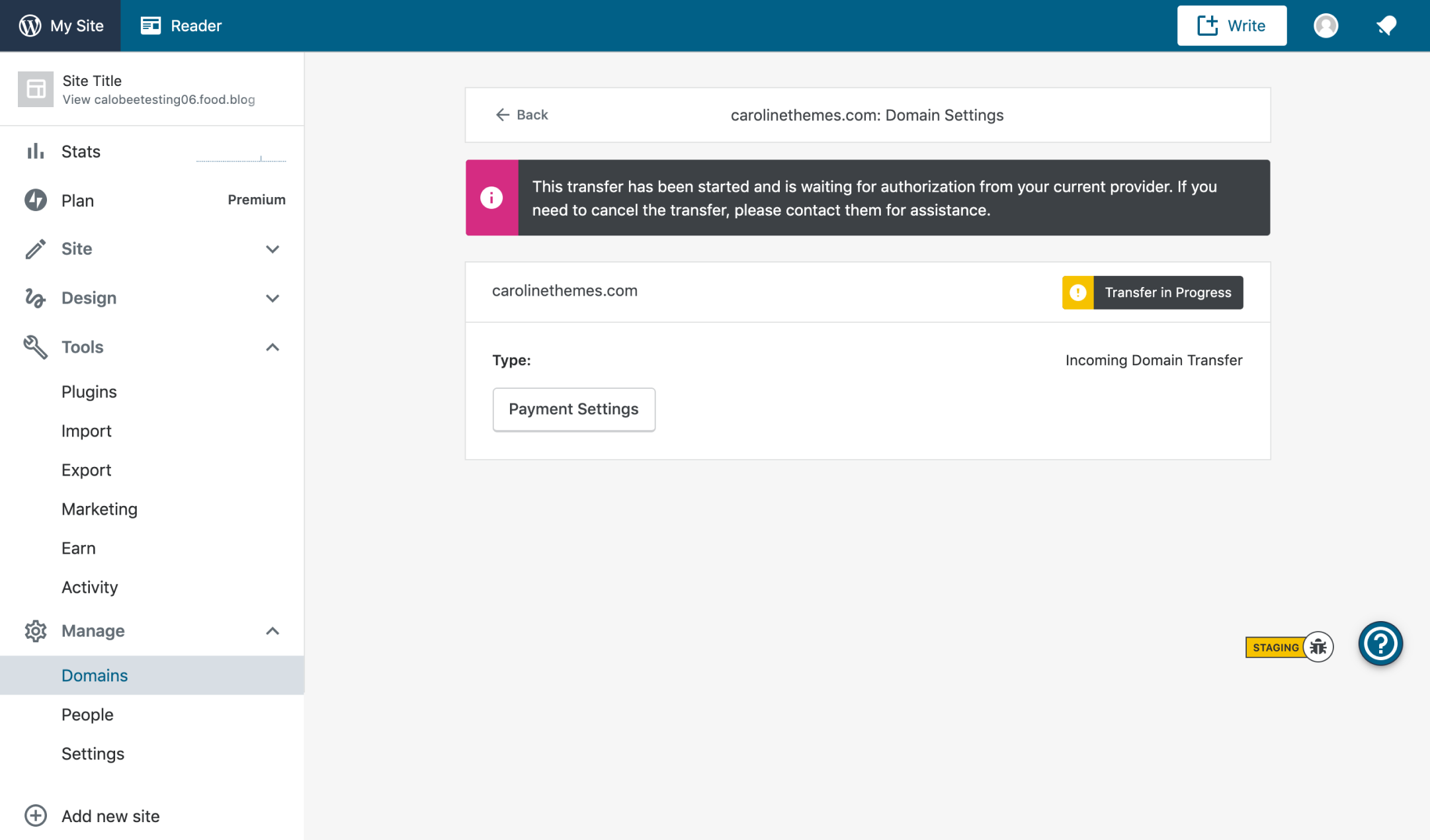Open the Reader tab
Image resolution: width=1430 pixels, height=840 pixels.
pyautogui.click(x=181, y=25)
